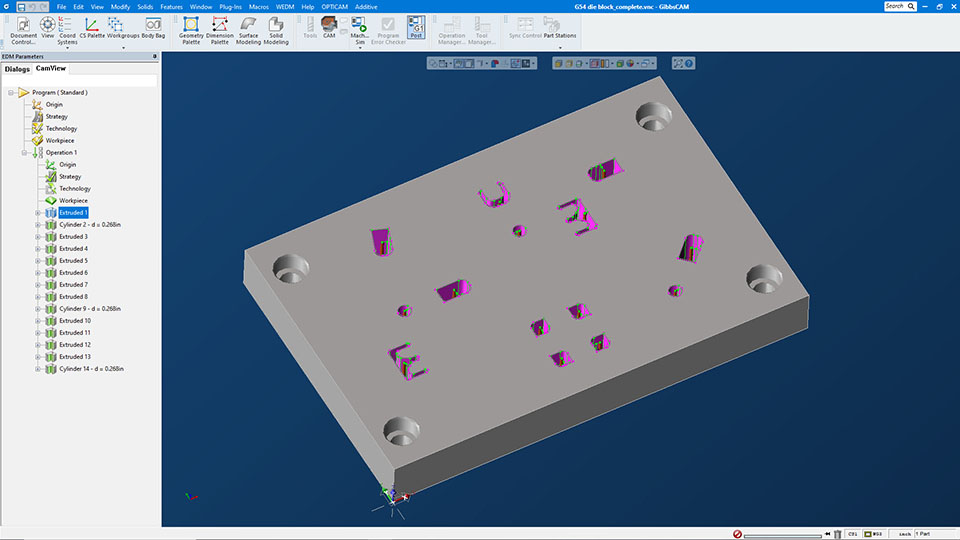Image resolution: width=960 pixels, height=540 pixels.
Task: Click help icon in floating viewport toolbar
Action: [x=689, y=63]
